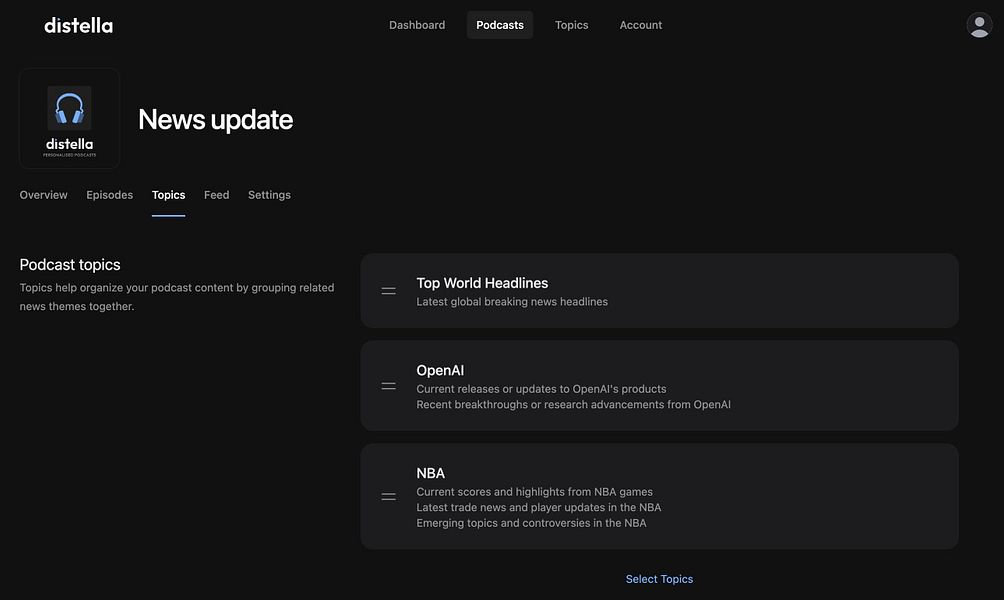Click the Podcast topics section heading
The height and width of the screenshot is (600, 1004).
pyautogui.click(x=70, y=264)
